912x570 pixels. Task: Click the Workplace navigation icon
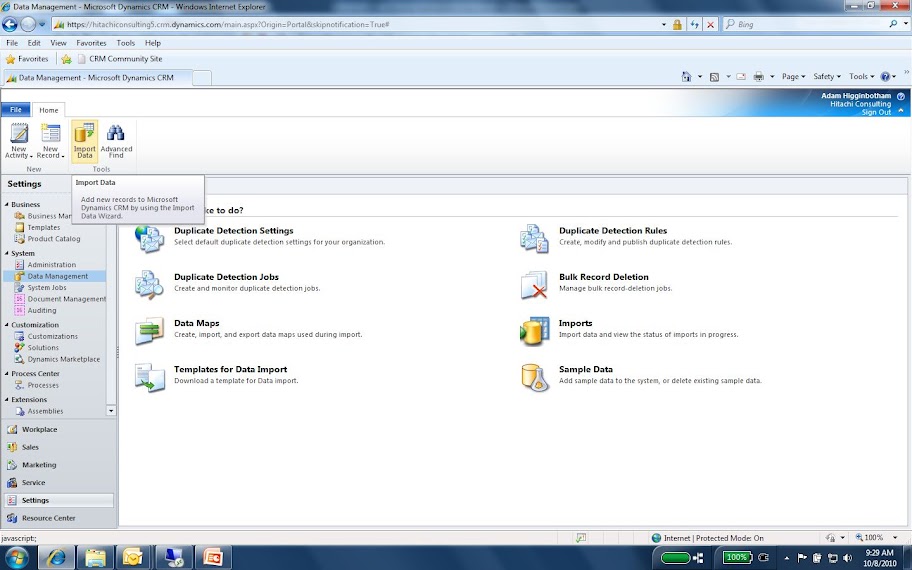[x=12, y=429]
